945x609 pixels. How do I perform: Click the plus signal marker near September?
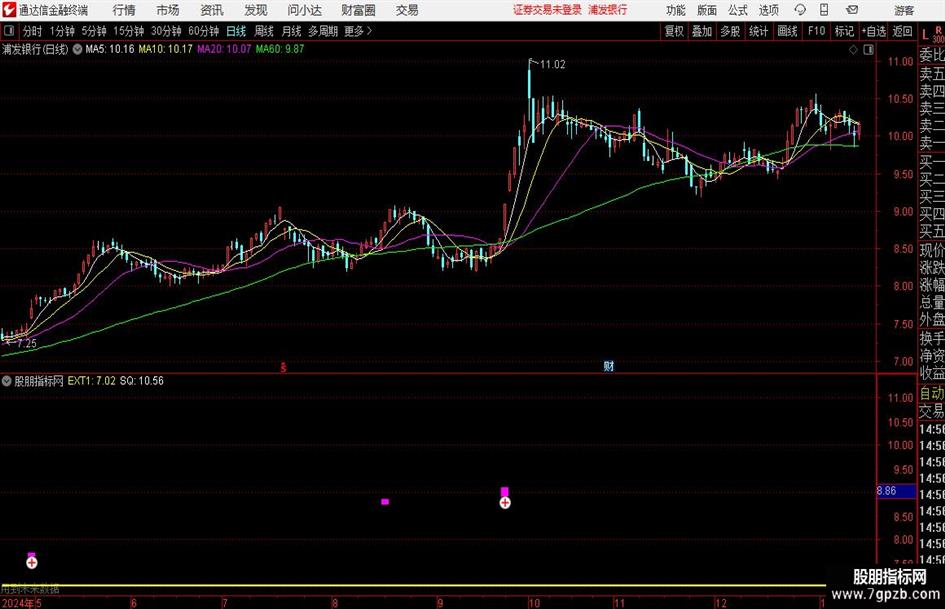pos(505,503)
